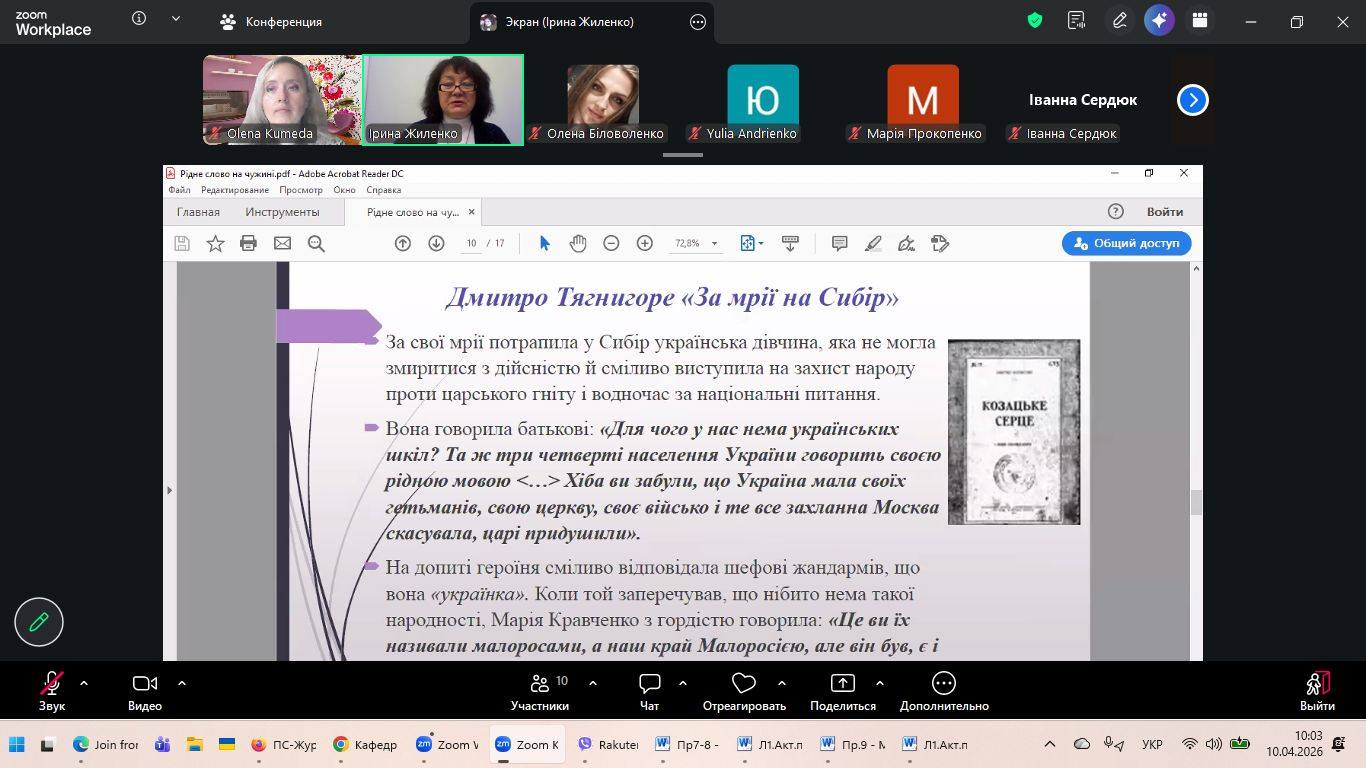The width and height of the screenshot is (1366, 768).
Task: Switch to the Конференция tab
Action: [x=271, y=22]
